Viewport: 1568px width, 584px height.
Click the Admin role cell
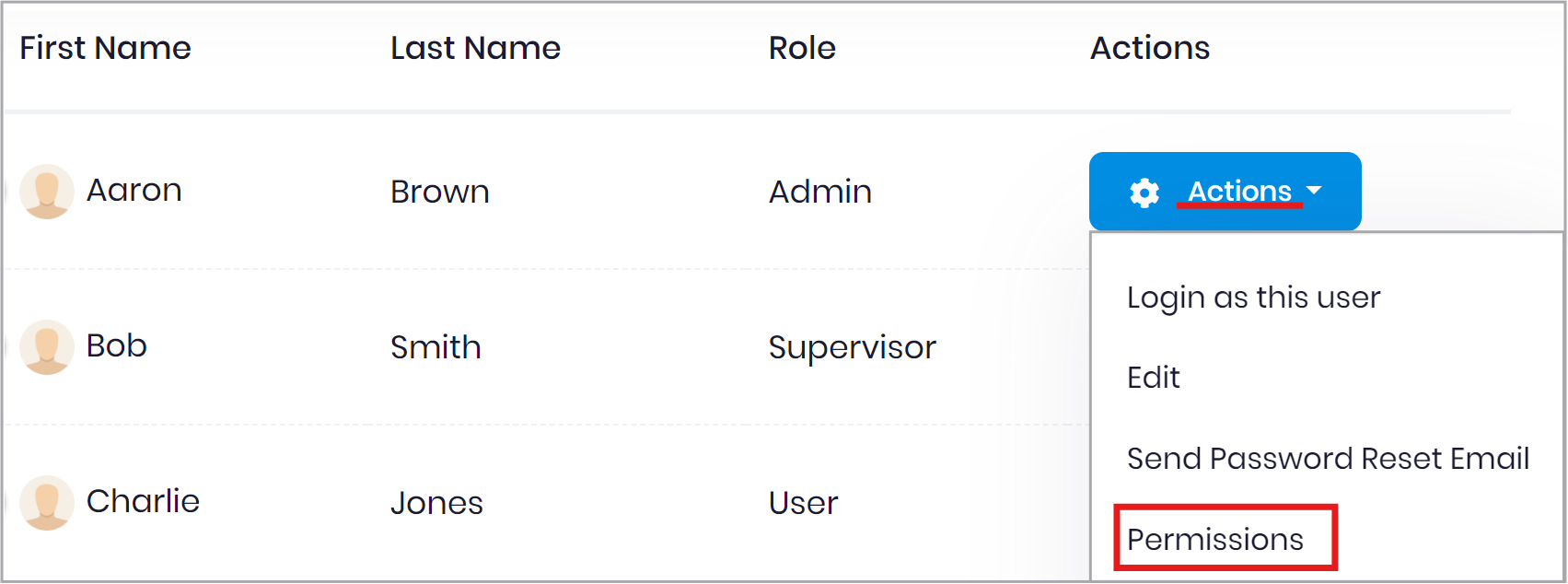coord(819,193)
